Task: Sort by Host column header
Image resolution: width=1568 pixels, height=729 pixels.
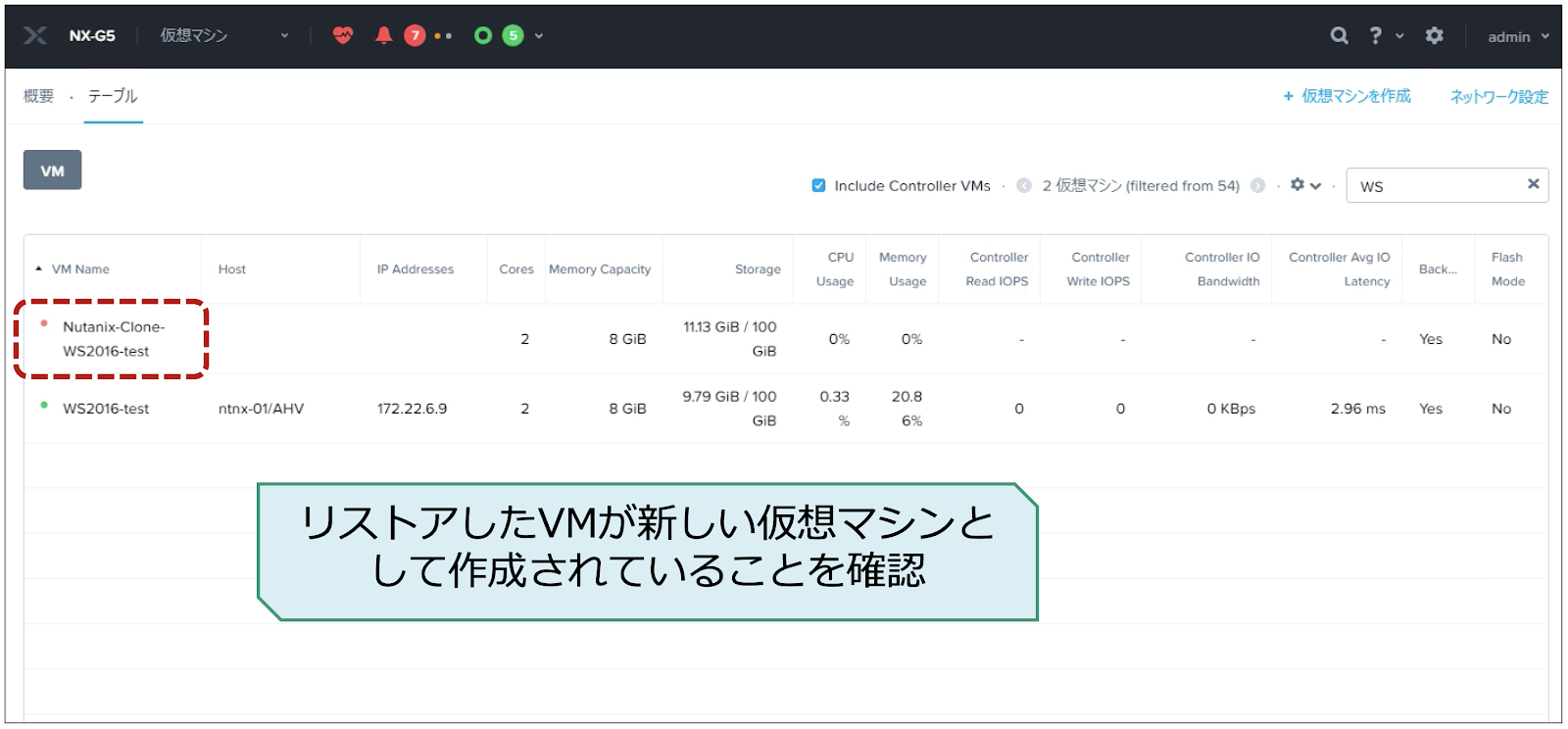Action: point(232,268)
